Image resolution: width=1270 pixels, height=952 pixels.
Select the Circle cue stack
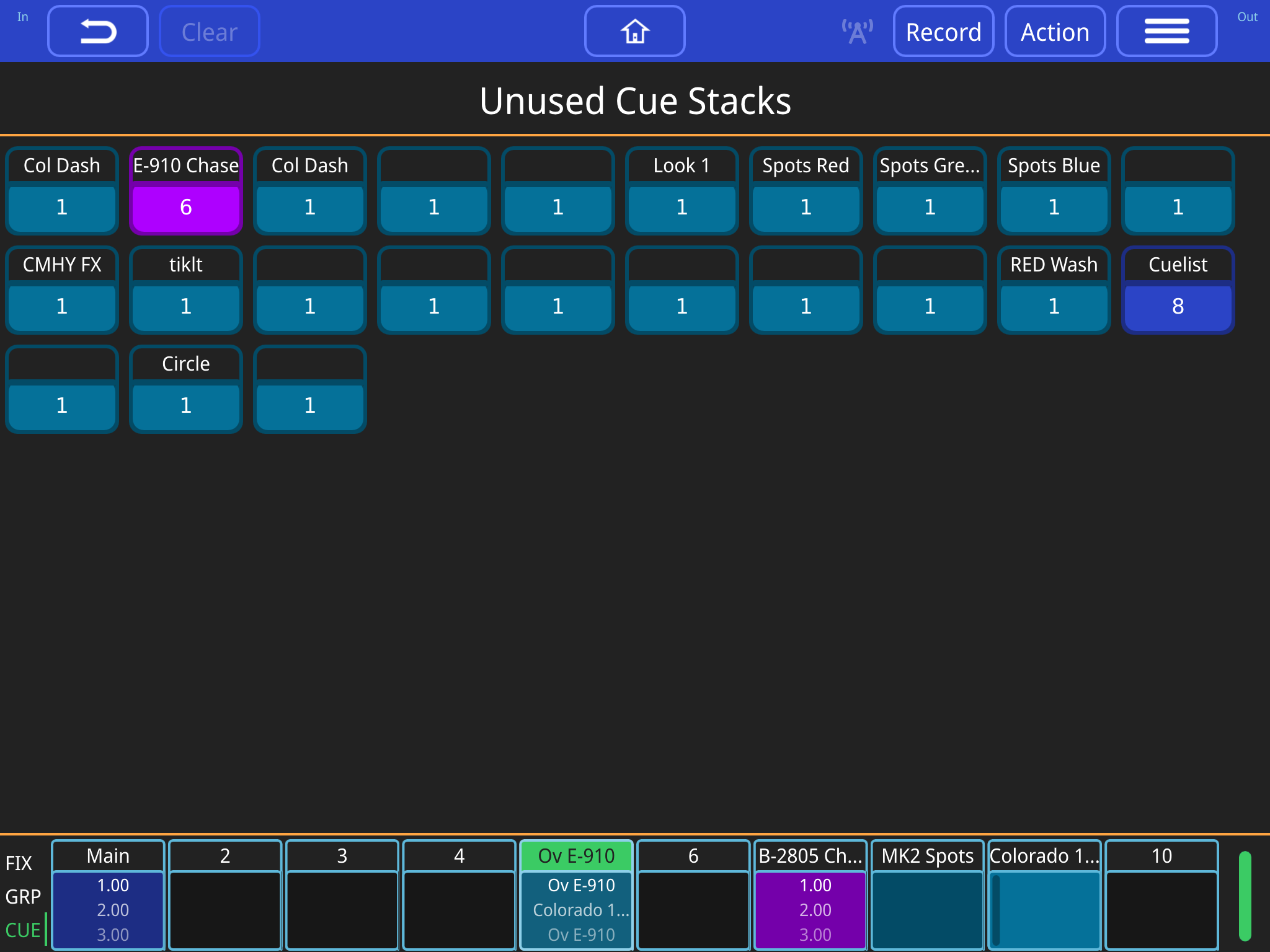(x=185, y=389)
